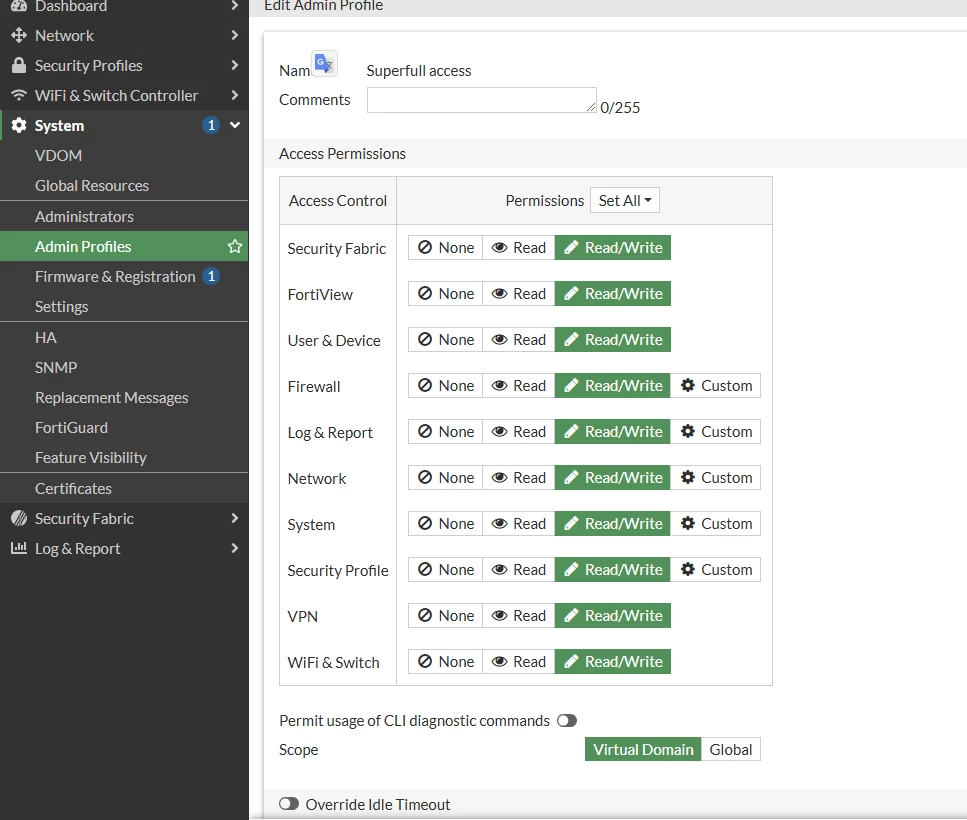Set Security Fabric permission to Read
Viewport: 967px width, 820px height.
coord(519,247)
